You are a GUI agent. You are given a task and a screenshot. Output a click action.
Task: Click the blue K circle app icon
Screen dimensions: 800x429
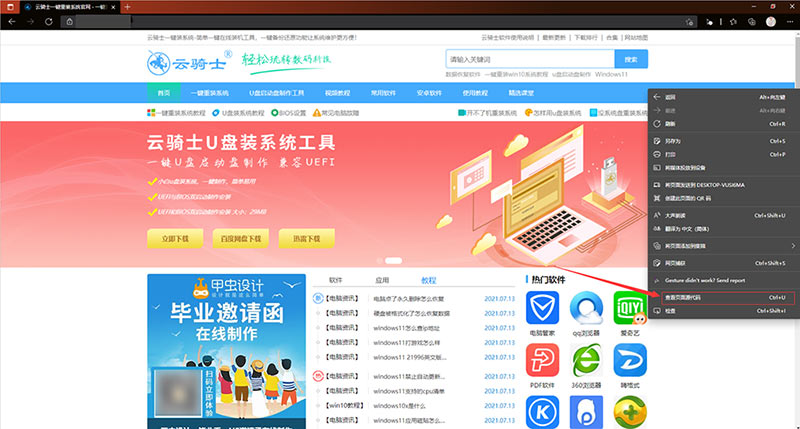[x=542, y=412]
